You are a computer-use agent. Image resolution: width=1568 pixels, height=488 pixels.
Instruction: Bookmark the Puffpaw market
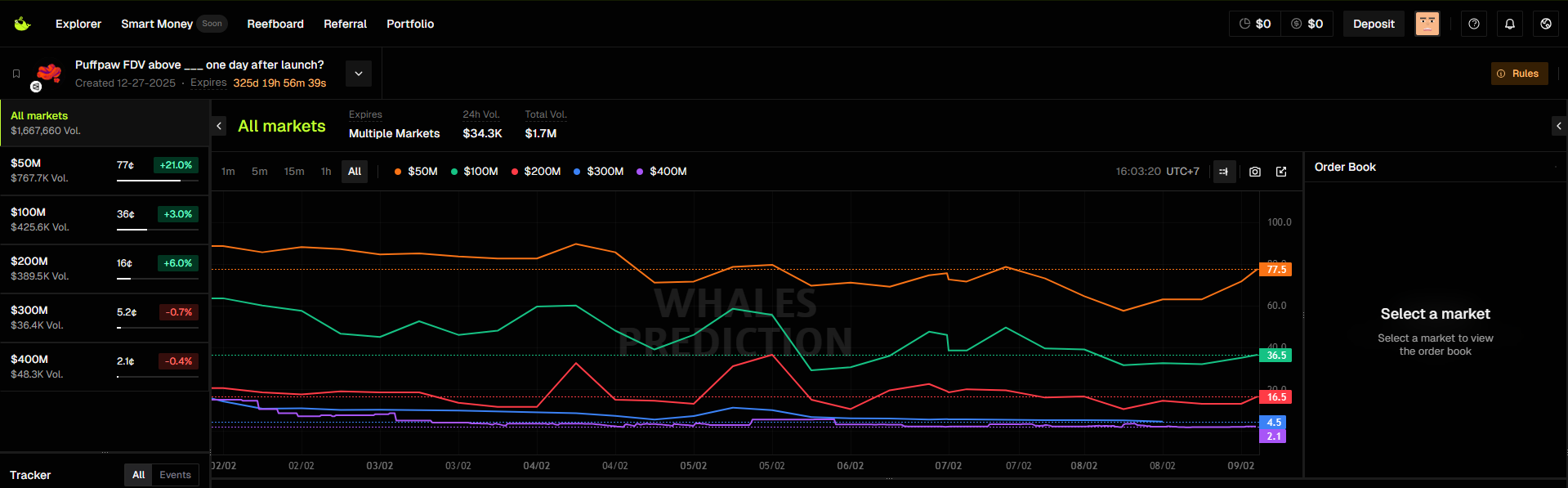coord(16,74)
